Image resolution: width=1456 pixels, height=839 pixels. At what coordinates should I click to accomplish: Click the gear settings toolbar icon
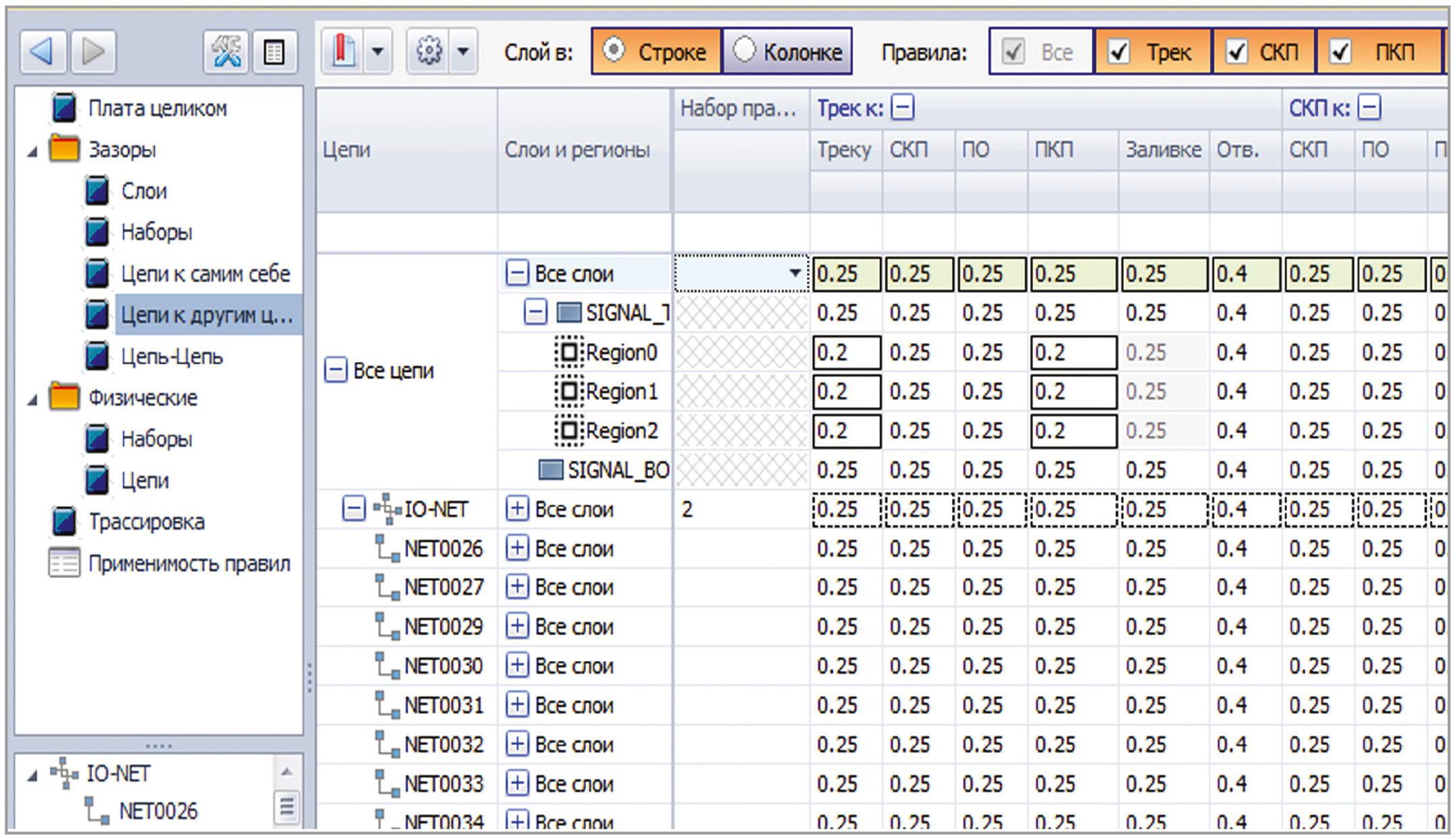429,51
